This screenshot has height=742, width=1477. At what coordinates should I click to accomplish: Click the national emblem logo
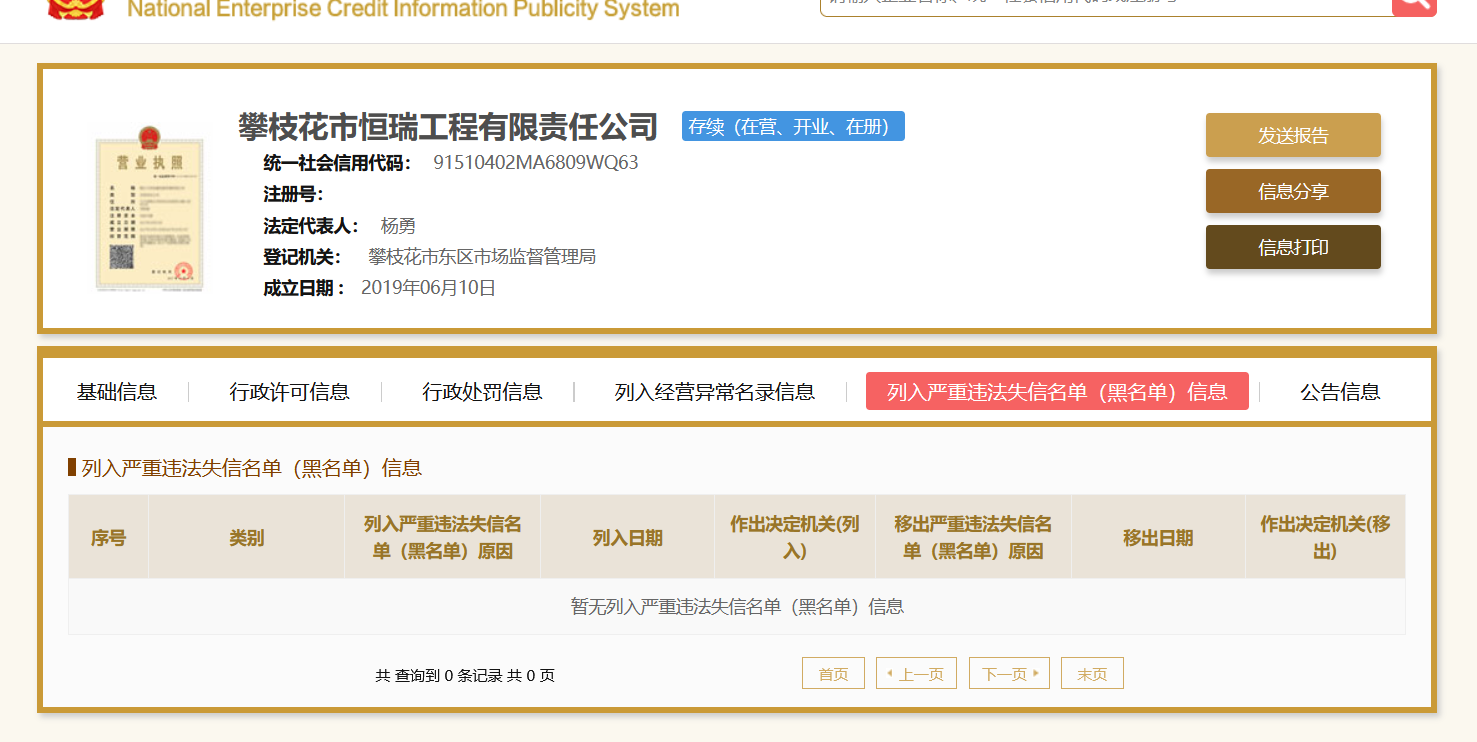click(76, 8)
